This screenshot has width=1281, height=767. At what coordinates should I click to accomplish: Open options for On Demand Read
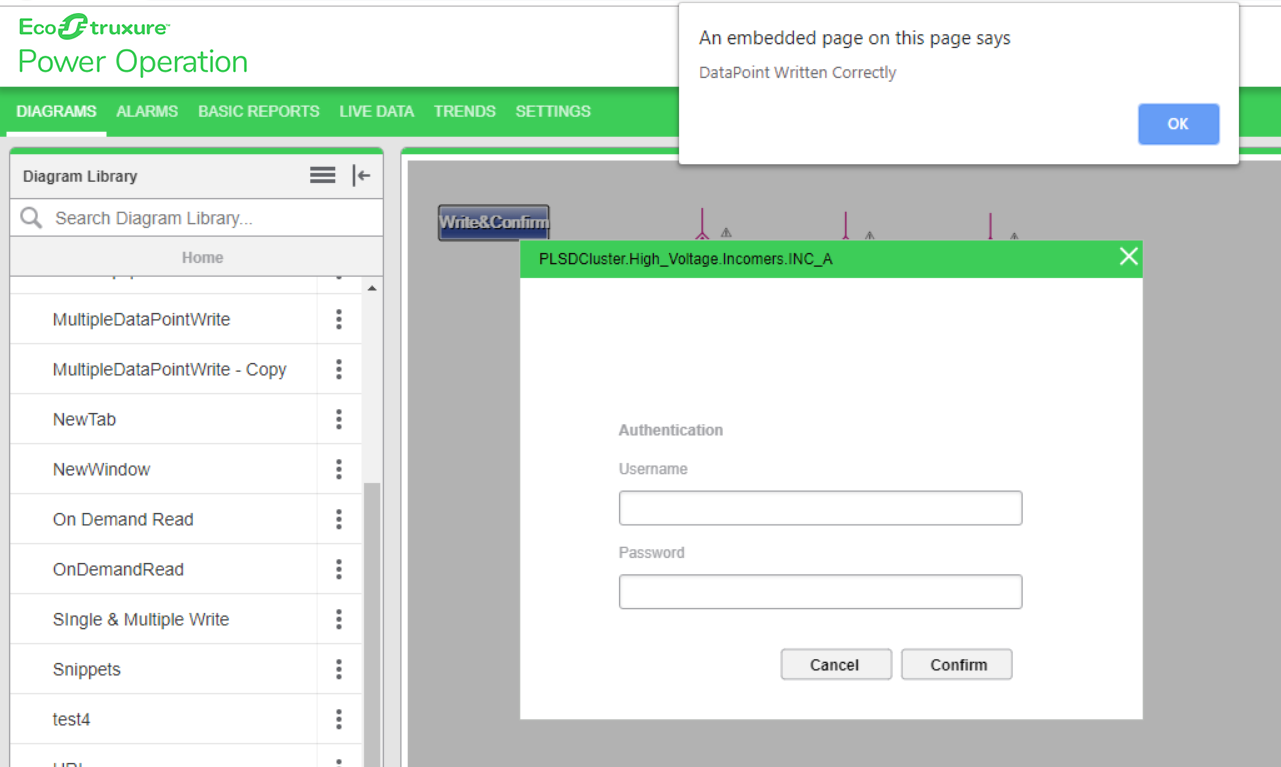[339, 520]
